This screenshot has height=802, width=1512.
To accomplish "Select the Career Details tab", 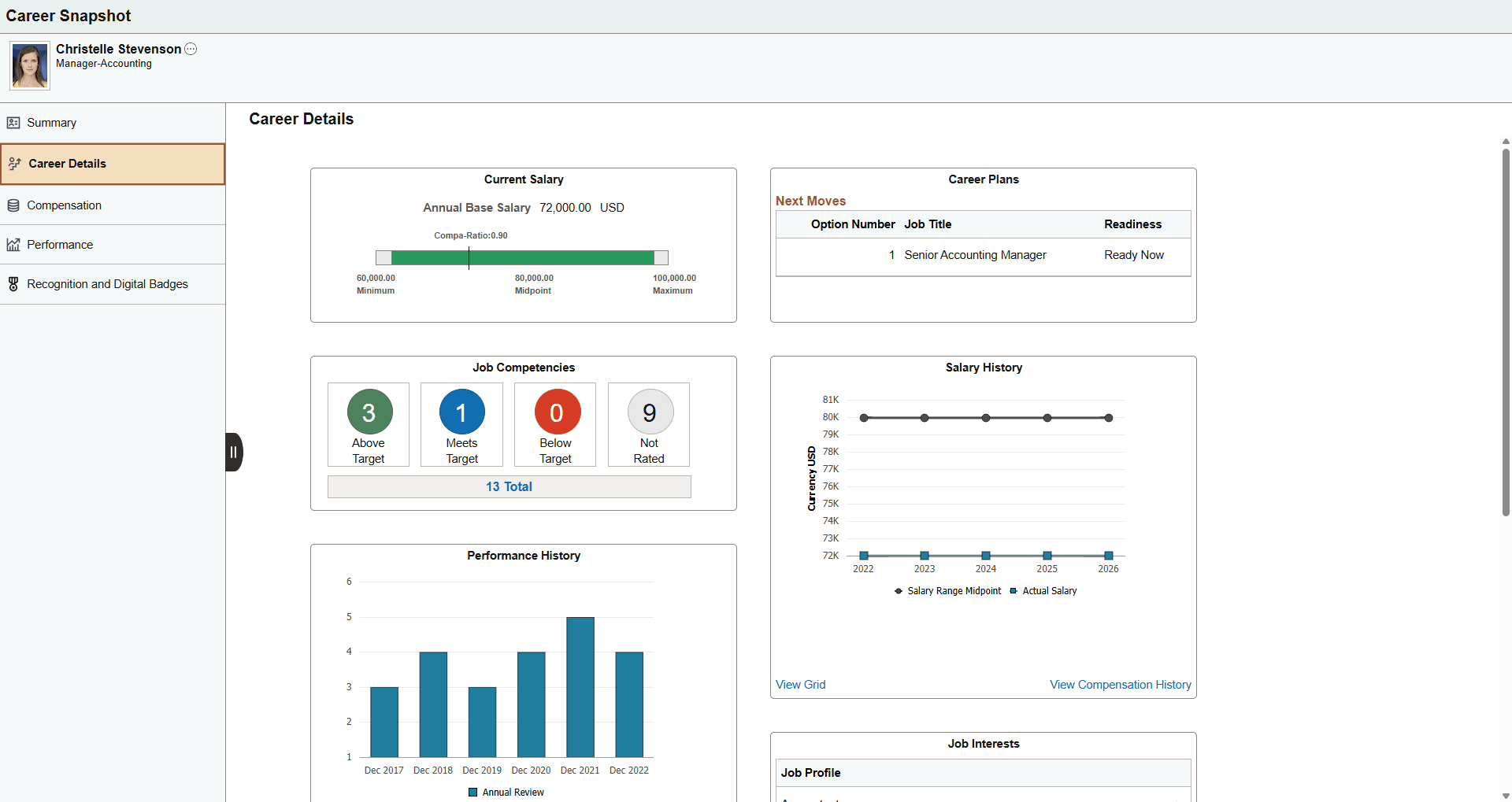I will [113, 164].
